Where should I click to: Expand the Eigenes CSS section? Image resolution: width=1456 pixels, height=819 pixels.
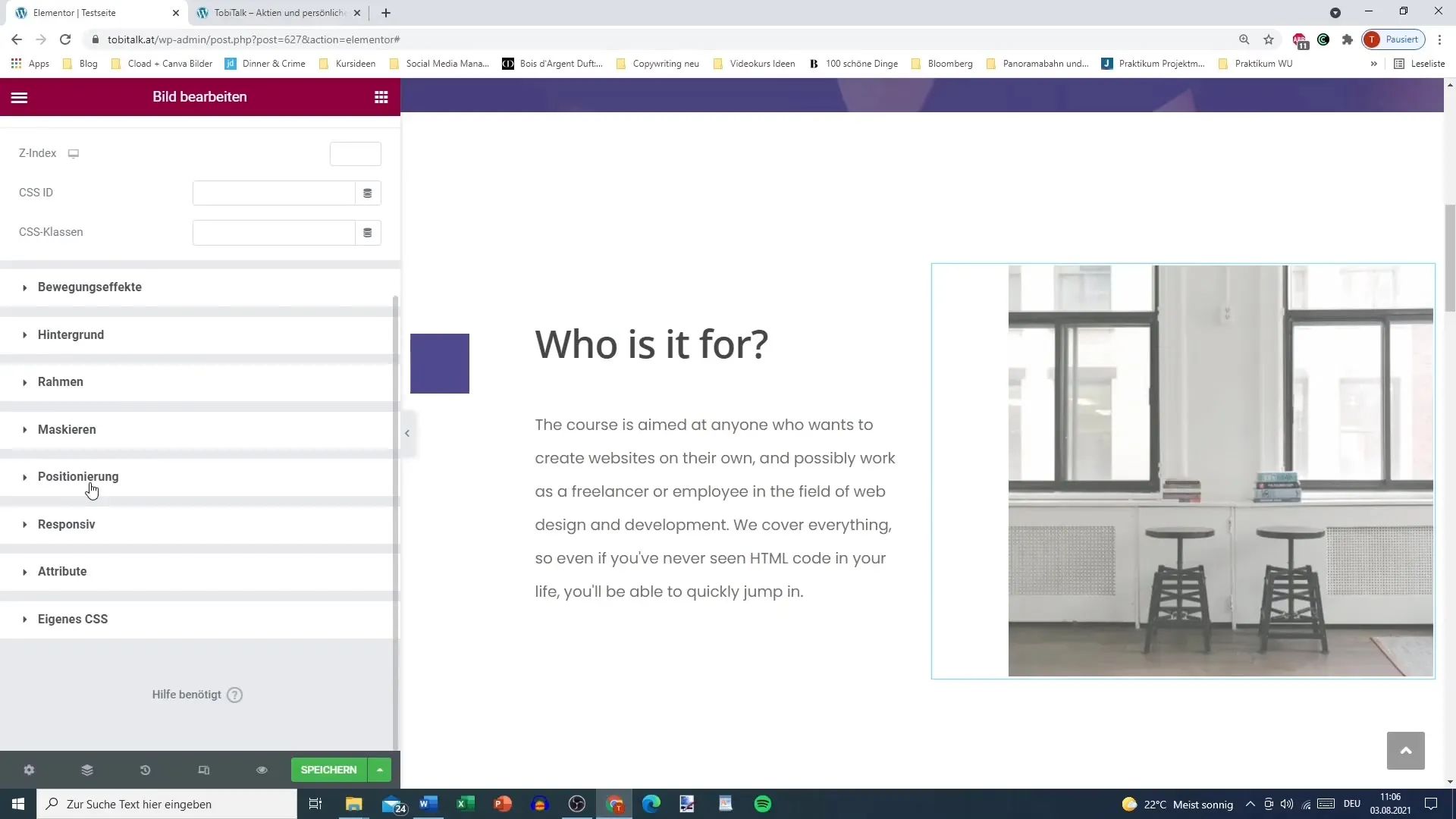pyautogui.click(x=73, y=620)
